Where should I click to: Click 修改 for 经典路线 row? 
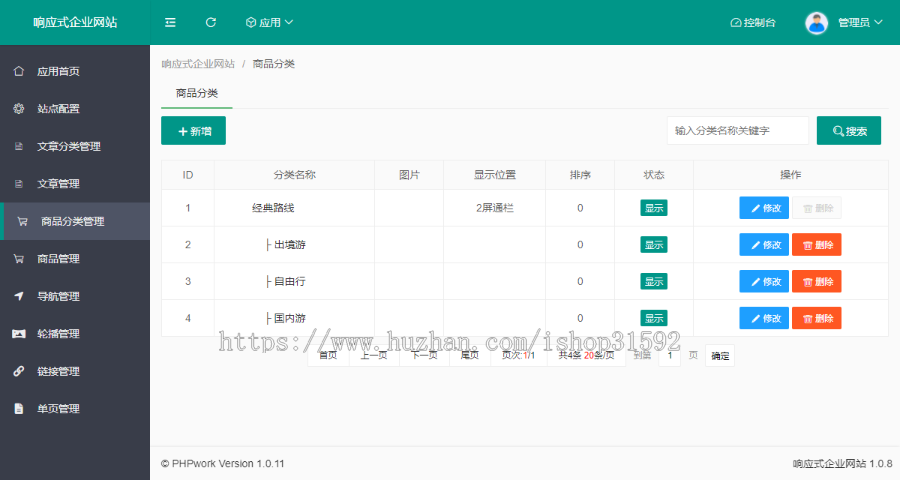point(764,208)
